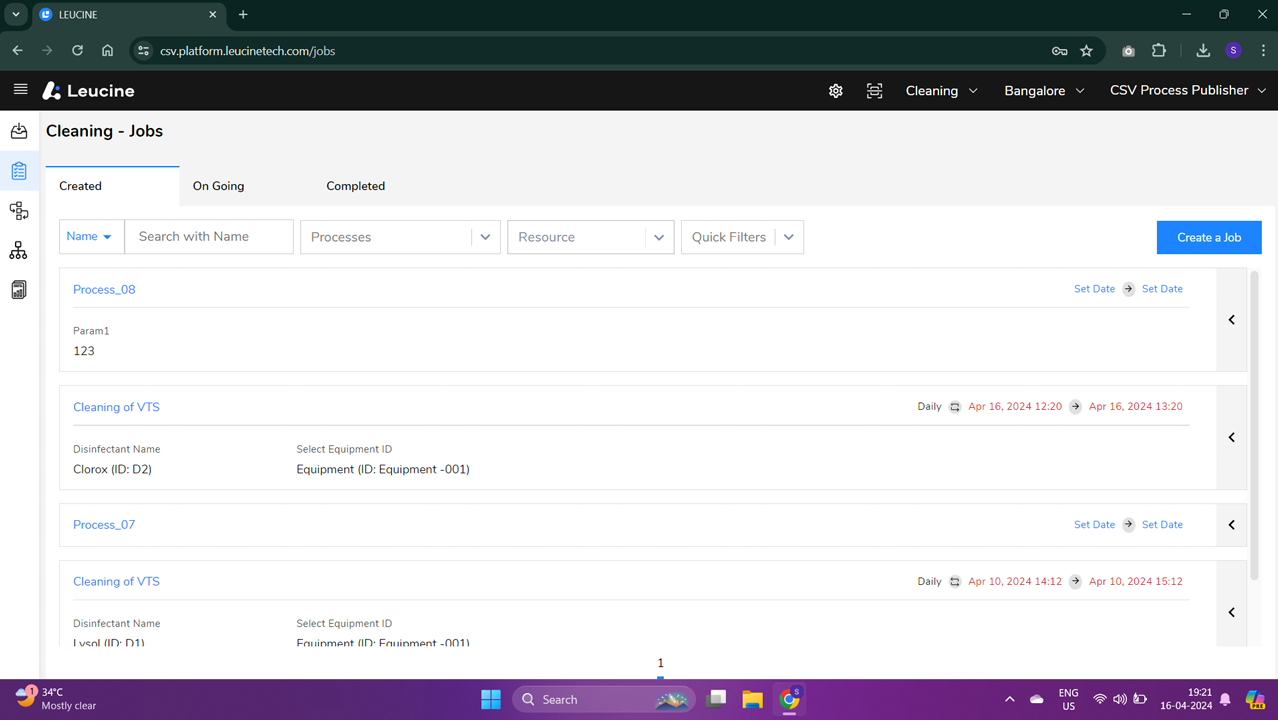Open the scan/barcode icon in the header

[874, 90]
